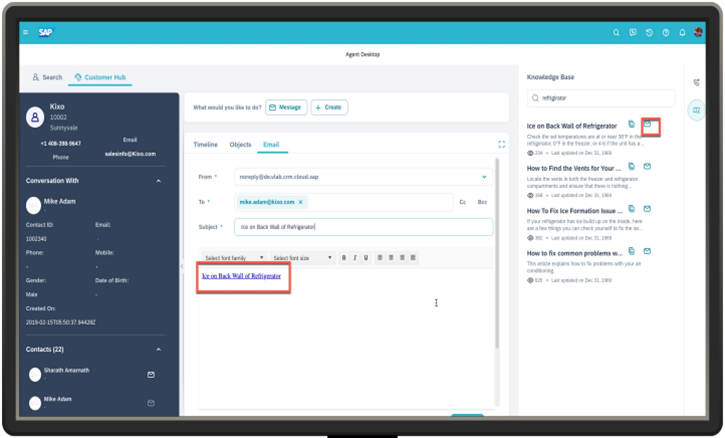Open the feedback chat icon in header

click(x=633, y=33)
